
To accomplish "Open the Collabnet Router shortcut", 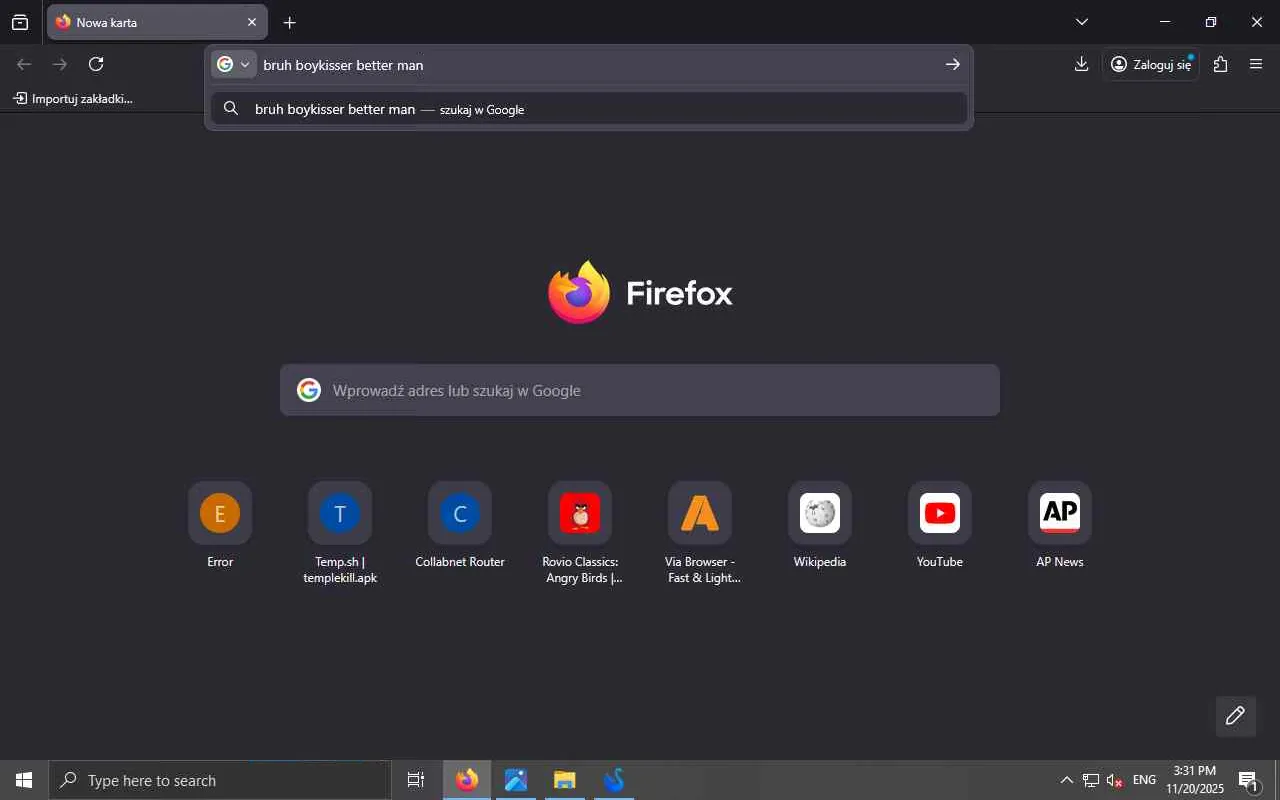I will [460, 526].
